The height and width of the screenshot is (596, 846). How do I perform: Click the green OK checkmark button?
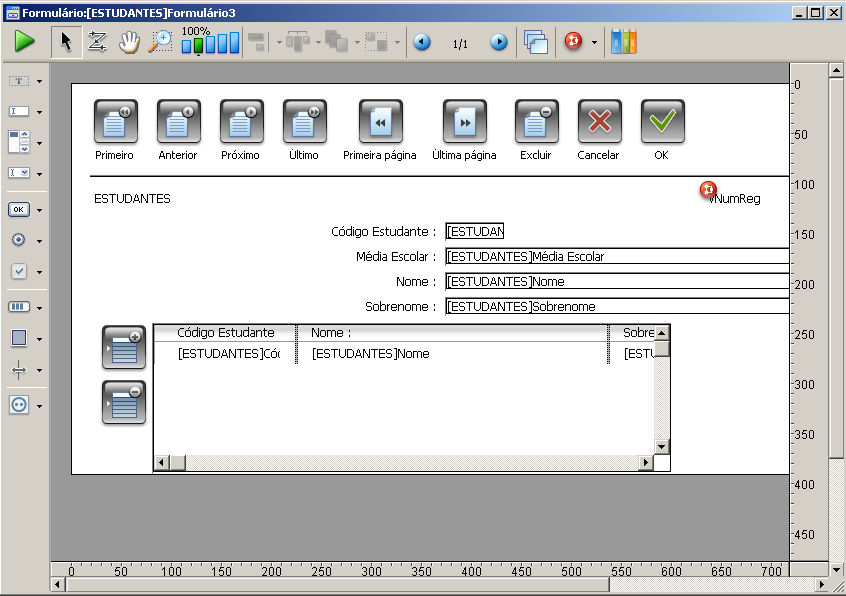pyautogui.click(x=662, y=122)
